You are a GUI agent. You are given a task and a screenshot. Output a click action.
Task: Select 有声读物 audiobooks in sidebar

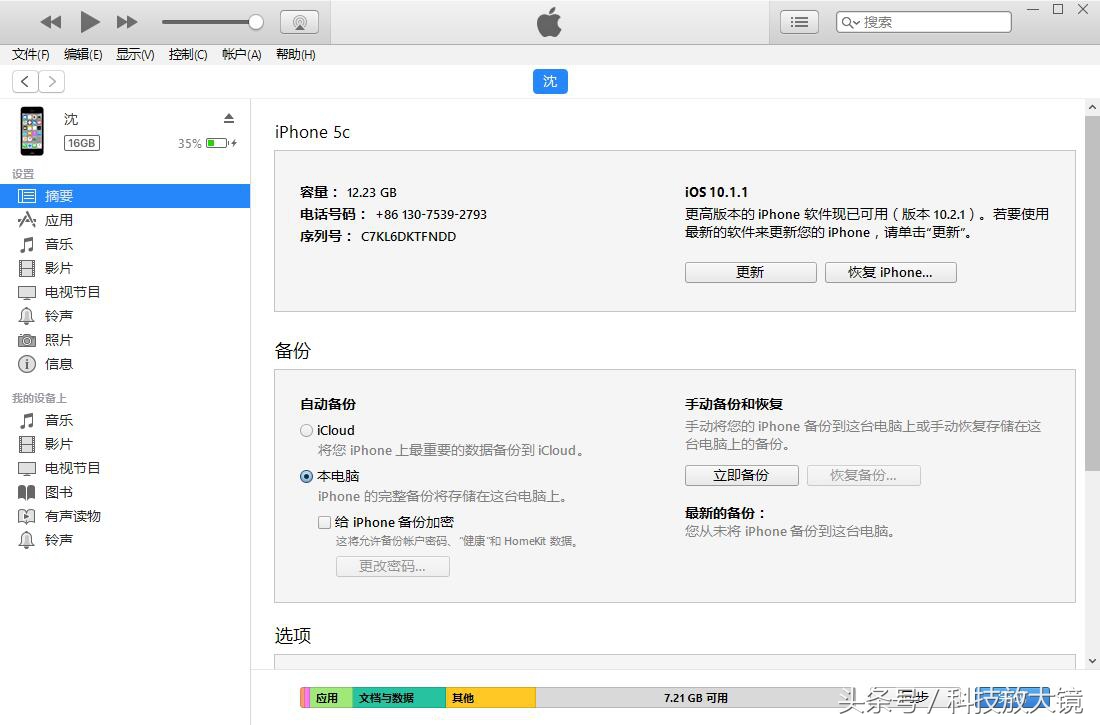point(67,516)
